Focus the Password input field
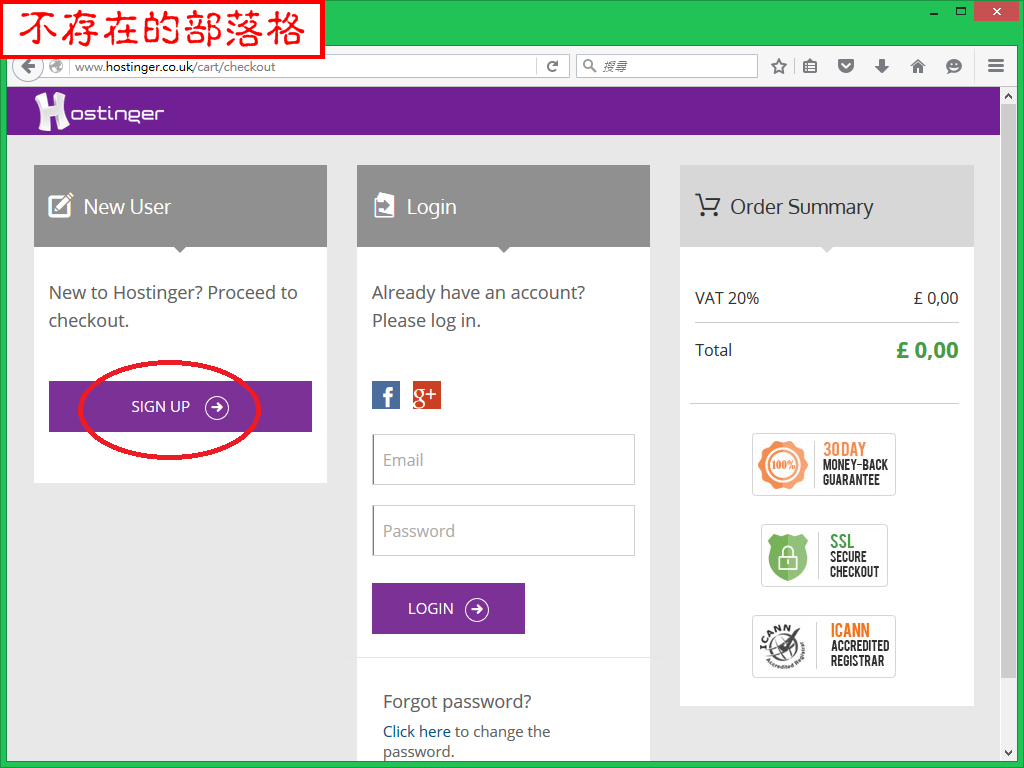Viewport: 1024px width, 768px height. tap(504, 530)
